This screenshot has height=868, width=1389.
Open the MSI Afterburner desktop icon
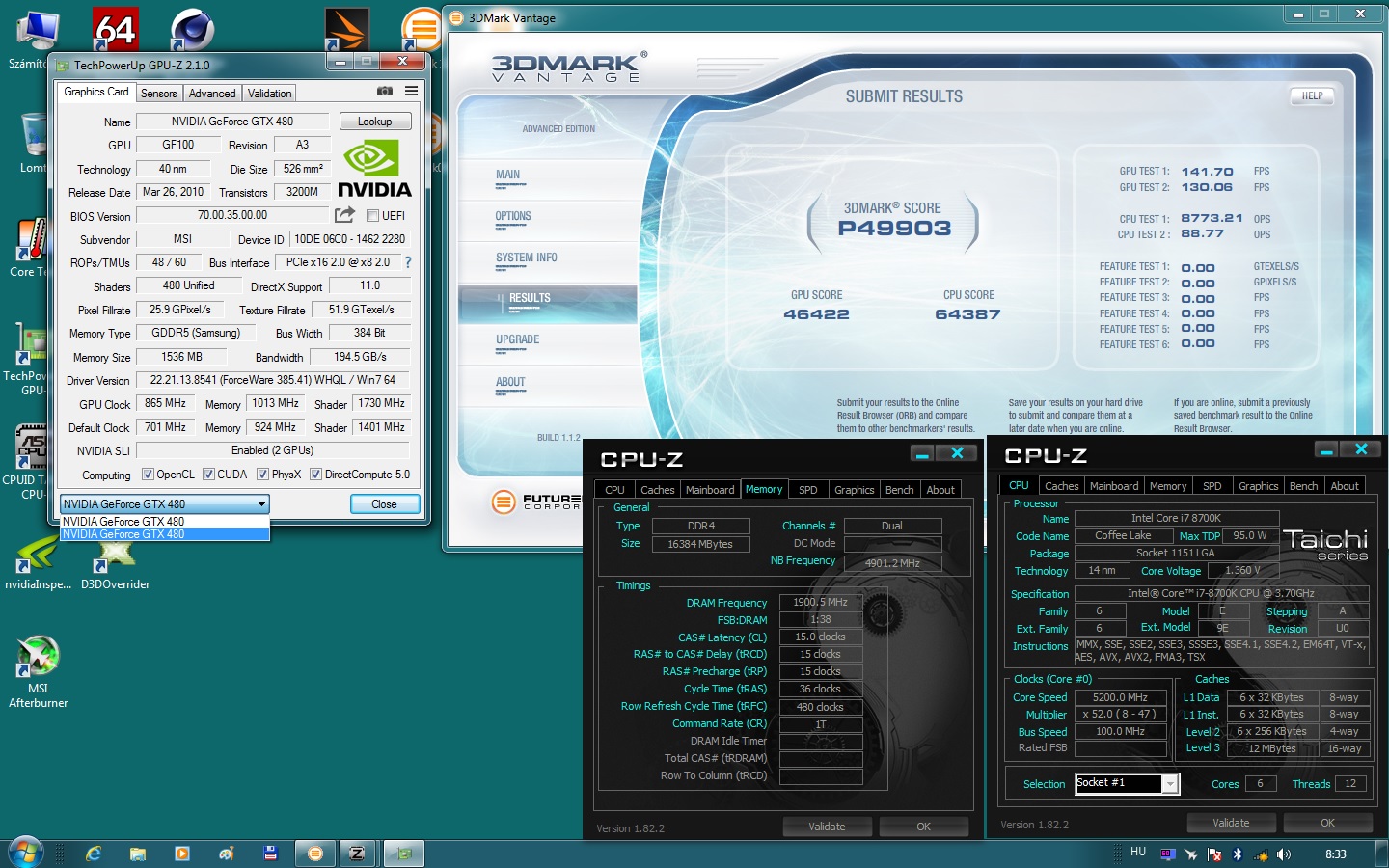click(x=39, y=672)
